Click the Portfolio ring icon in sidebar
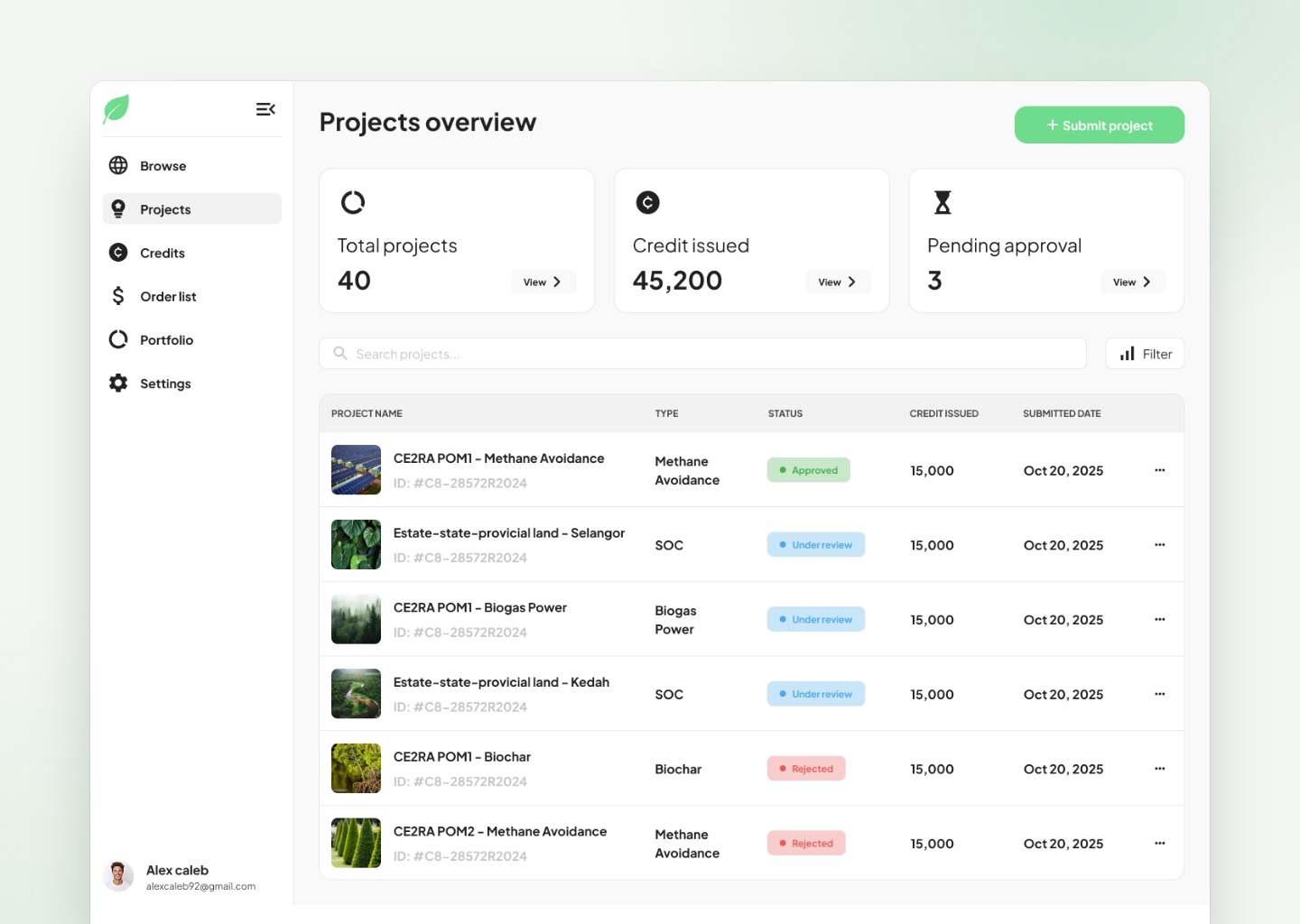The image size is (1300, 924). tap(118, 339)
